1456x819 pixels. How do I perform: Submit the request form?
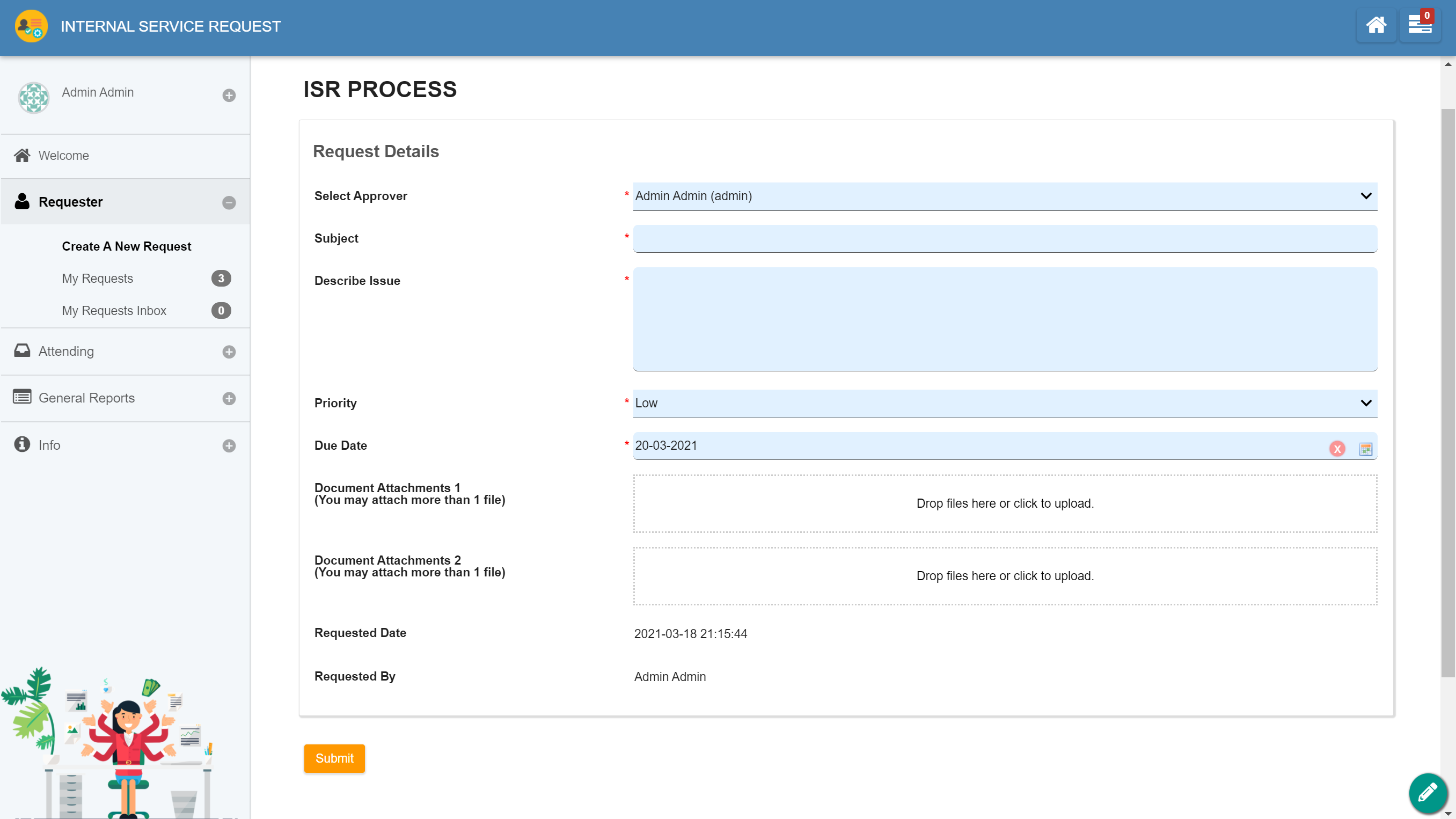[334, 758]
